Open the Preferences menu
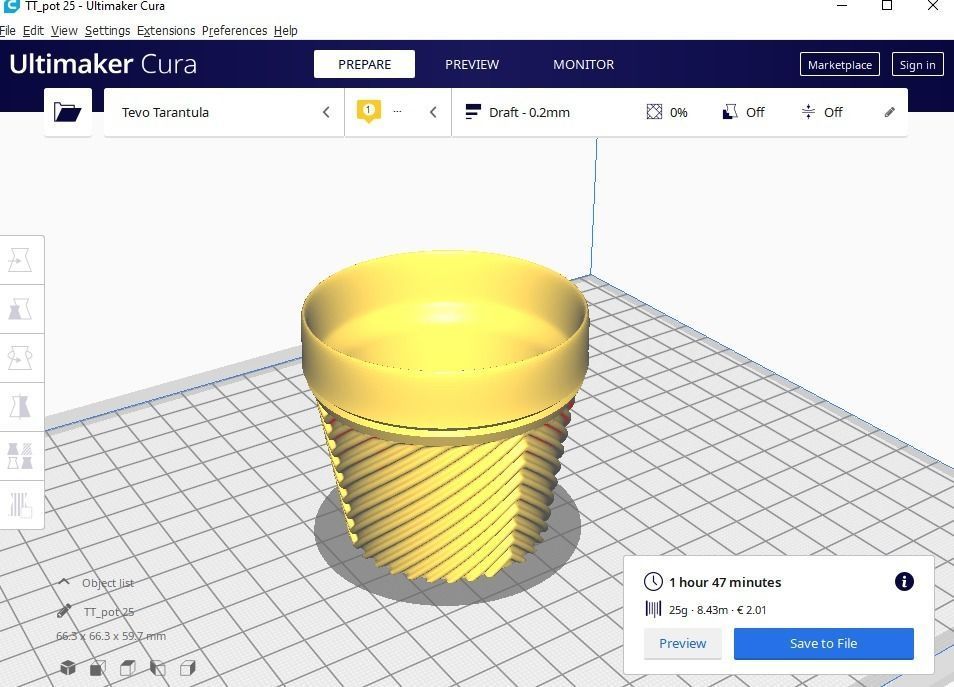 pyautogui.click(x=234, y=30)
